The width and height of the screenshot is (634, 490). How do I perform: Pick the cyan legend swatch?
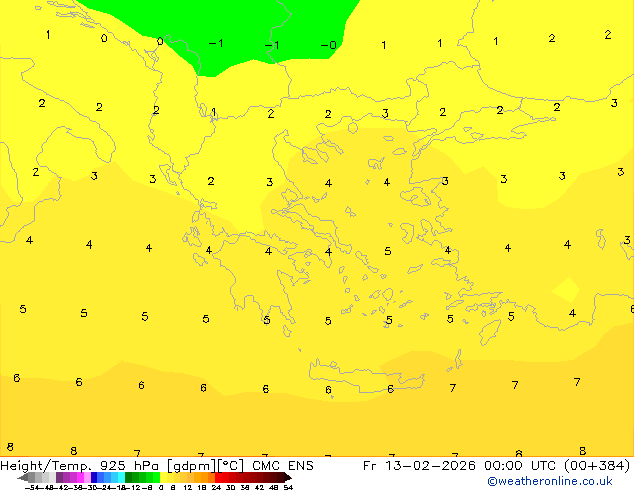pyautogui.click(x=121, y=477)
